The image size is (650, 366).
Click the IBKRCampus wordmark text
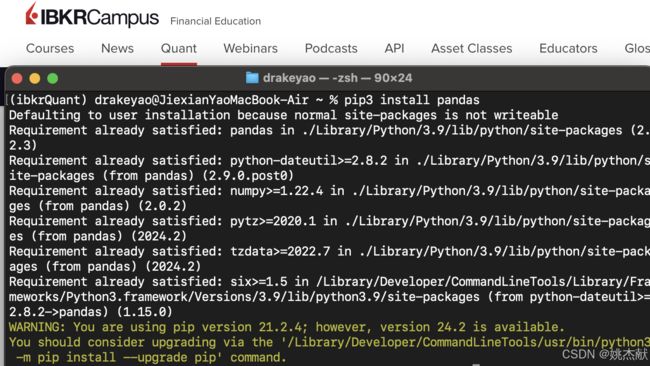point(99,17)
